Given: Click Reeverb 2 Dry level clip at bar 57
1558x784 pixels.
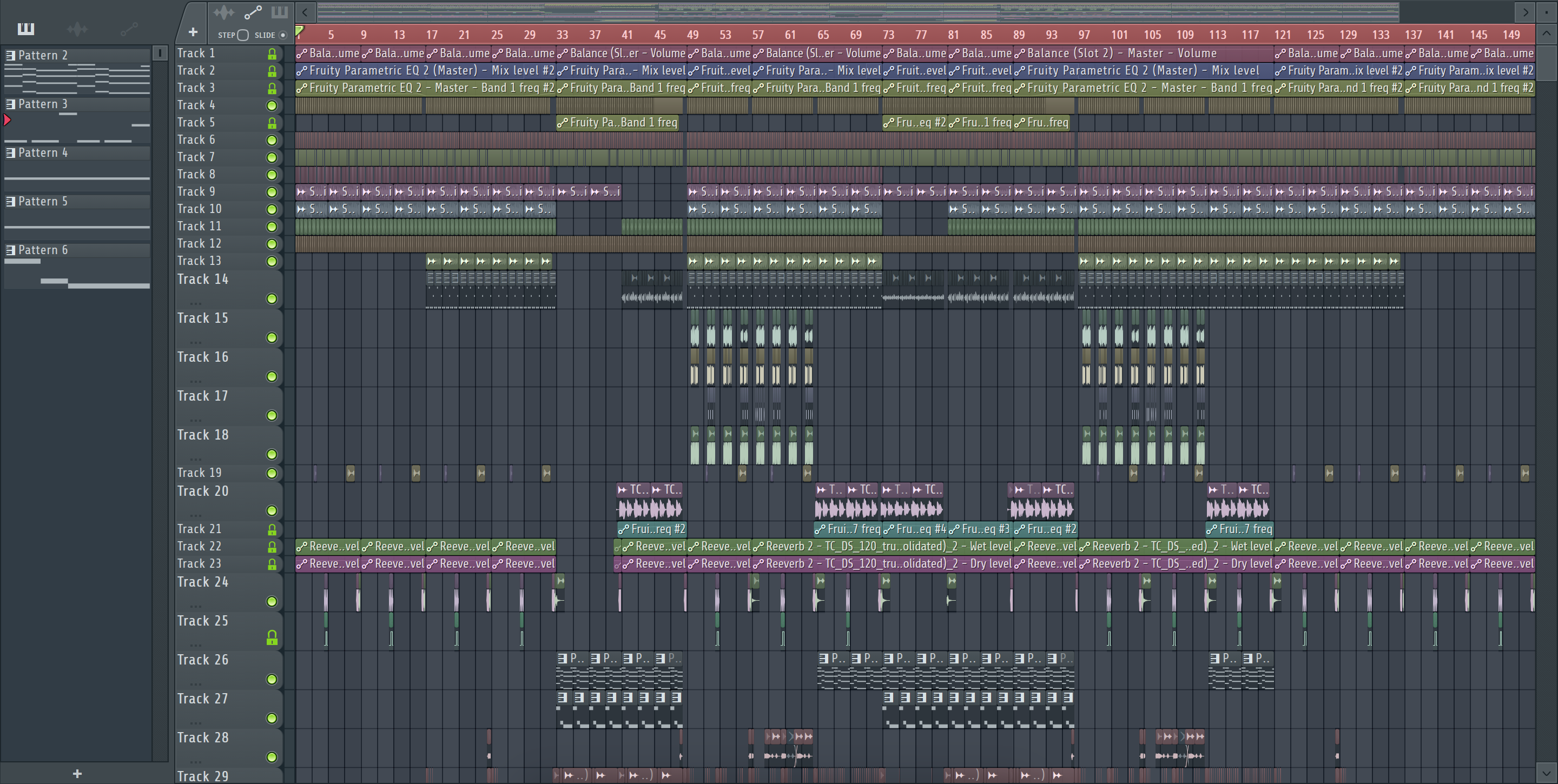Looking at the screenshot, I should pyautogui.click(x=882, y=564).
